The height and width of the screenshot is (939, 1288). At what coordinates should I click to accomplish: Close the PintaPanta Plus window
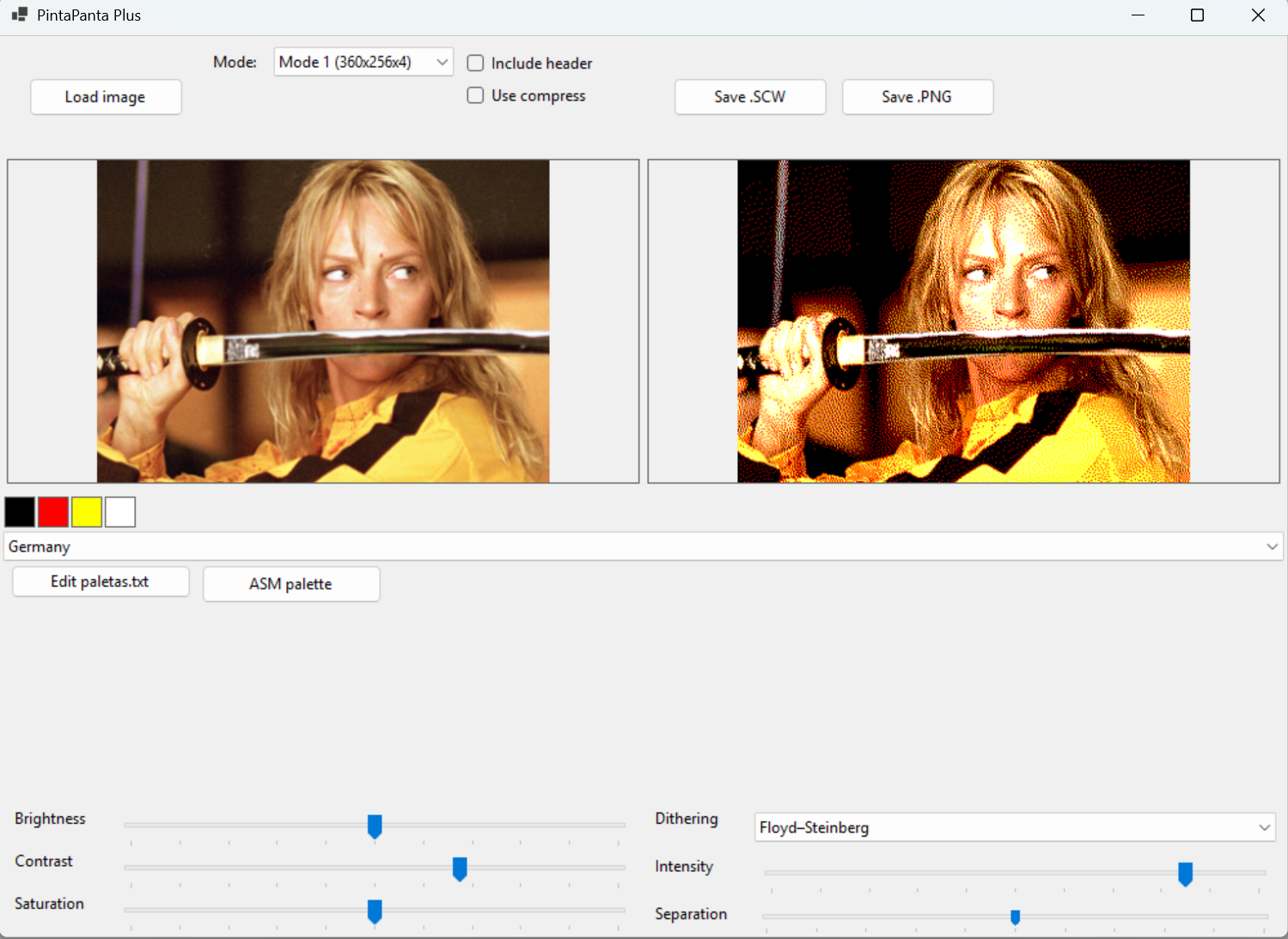pos(1258,15)
